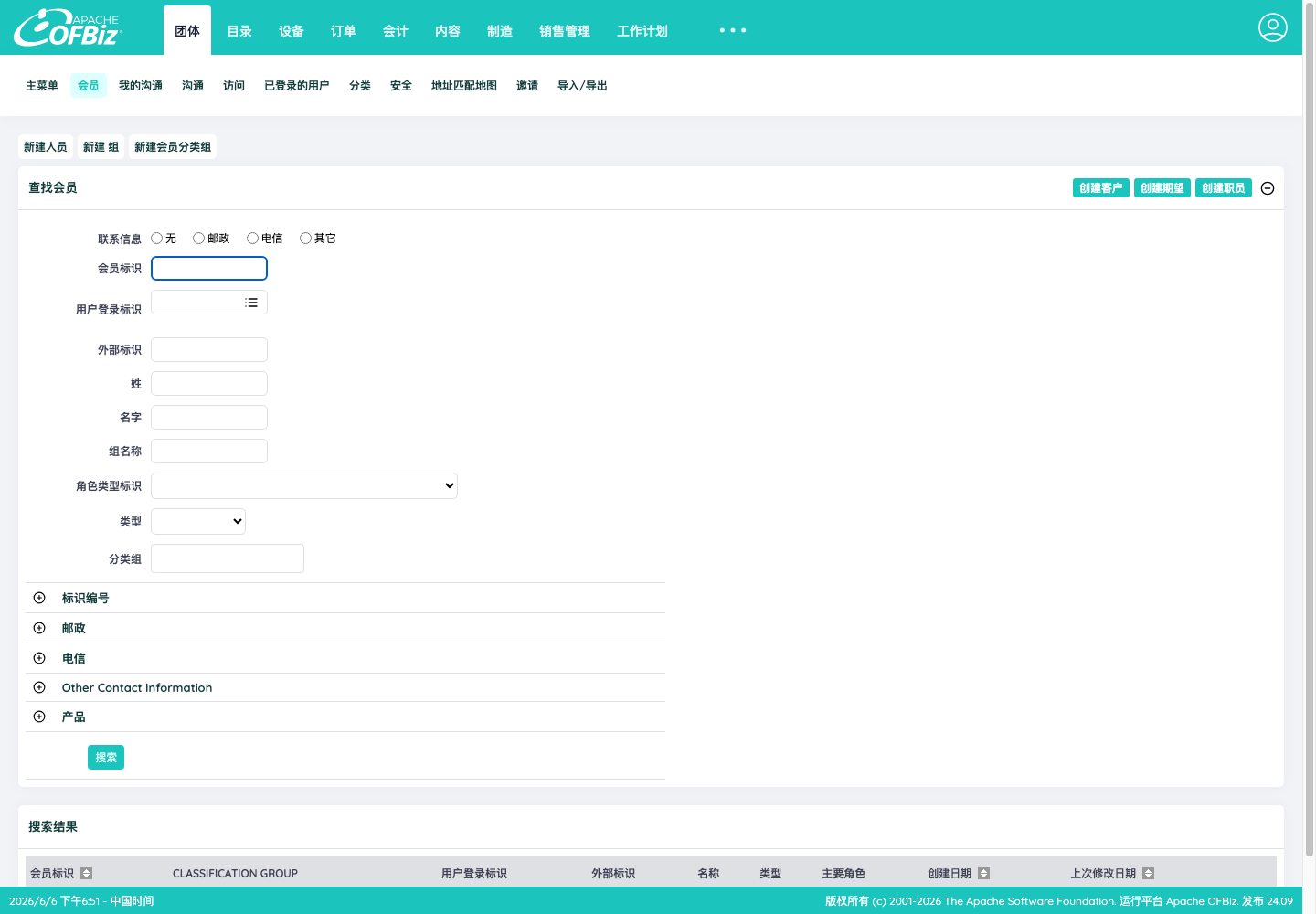The height and width of the screenshot is (914, 1316).
Task: Open the 团体 application tab
Action: tap(187, 31)
